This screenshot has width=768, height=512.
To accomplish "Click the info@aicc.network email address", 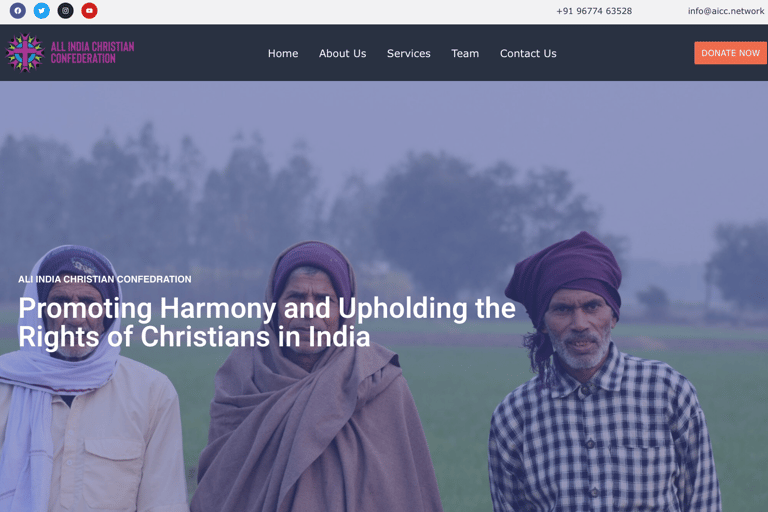I will tap(726, 11).
